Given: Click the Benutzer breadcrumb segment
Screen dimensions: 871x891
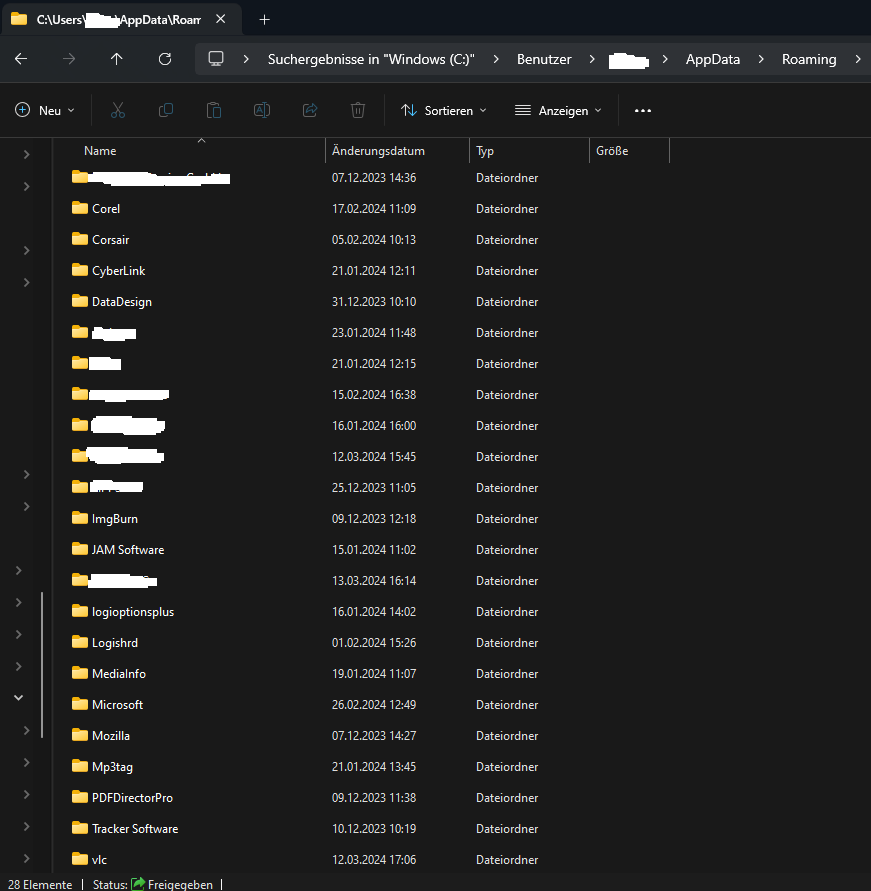Looking at the screenshot, I should (544, 59).
